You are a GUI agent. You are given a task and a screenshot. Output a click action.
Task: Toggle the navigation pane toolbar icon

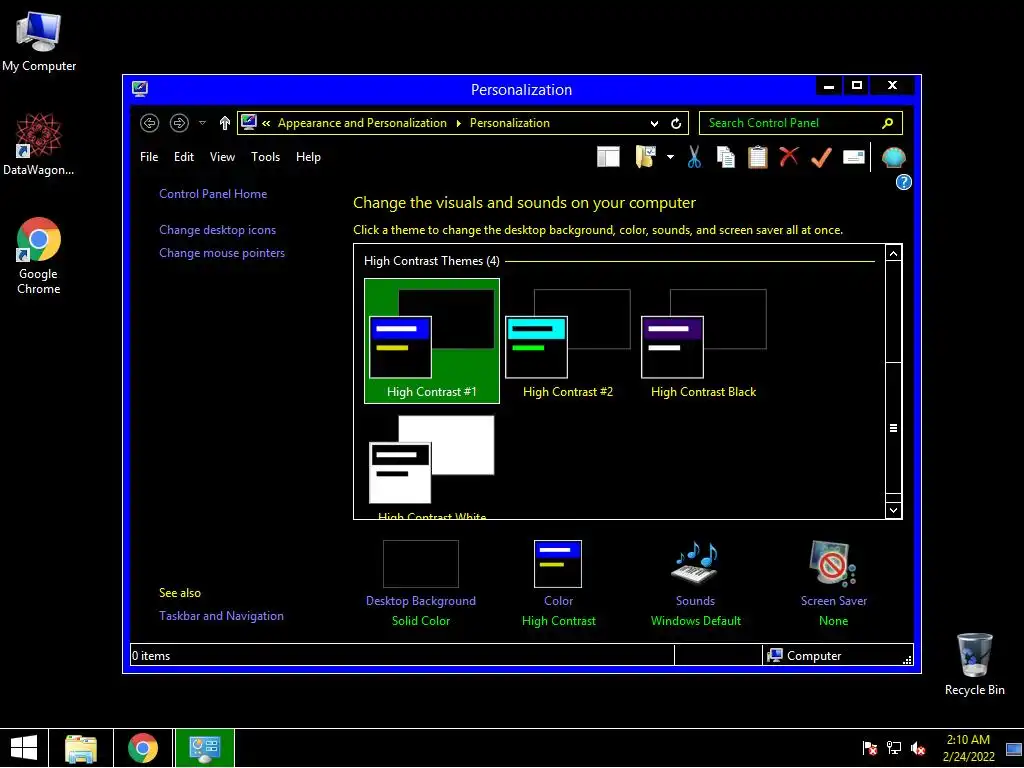[608, 157]
